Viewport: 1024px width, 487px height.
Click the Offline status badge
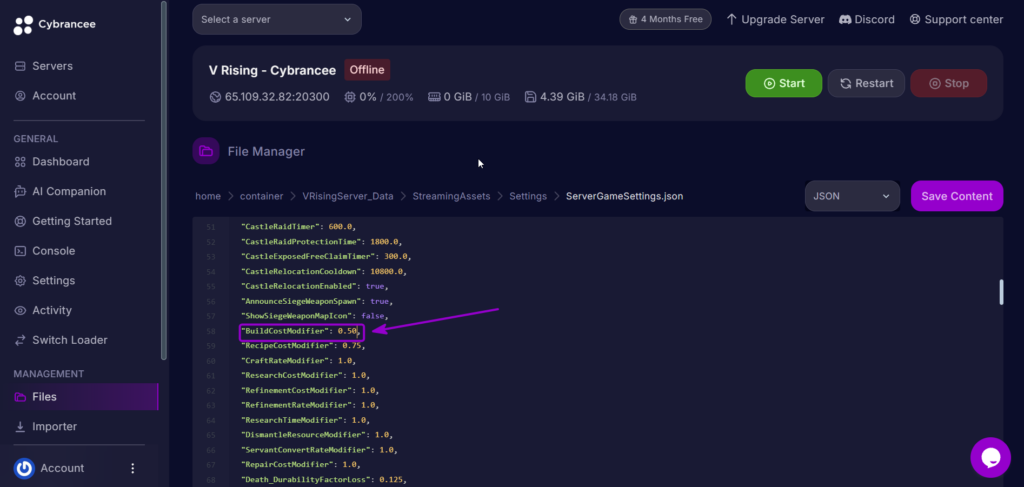367,70
